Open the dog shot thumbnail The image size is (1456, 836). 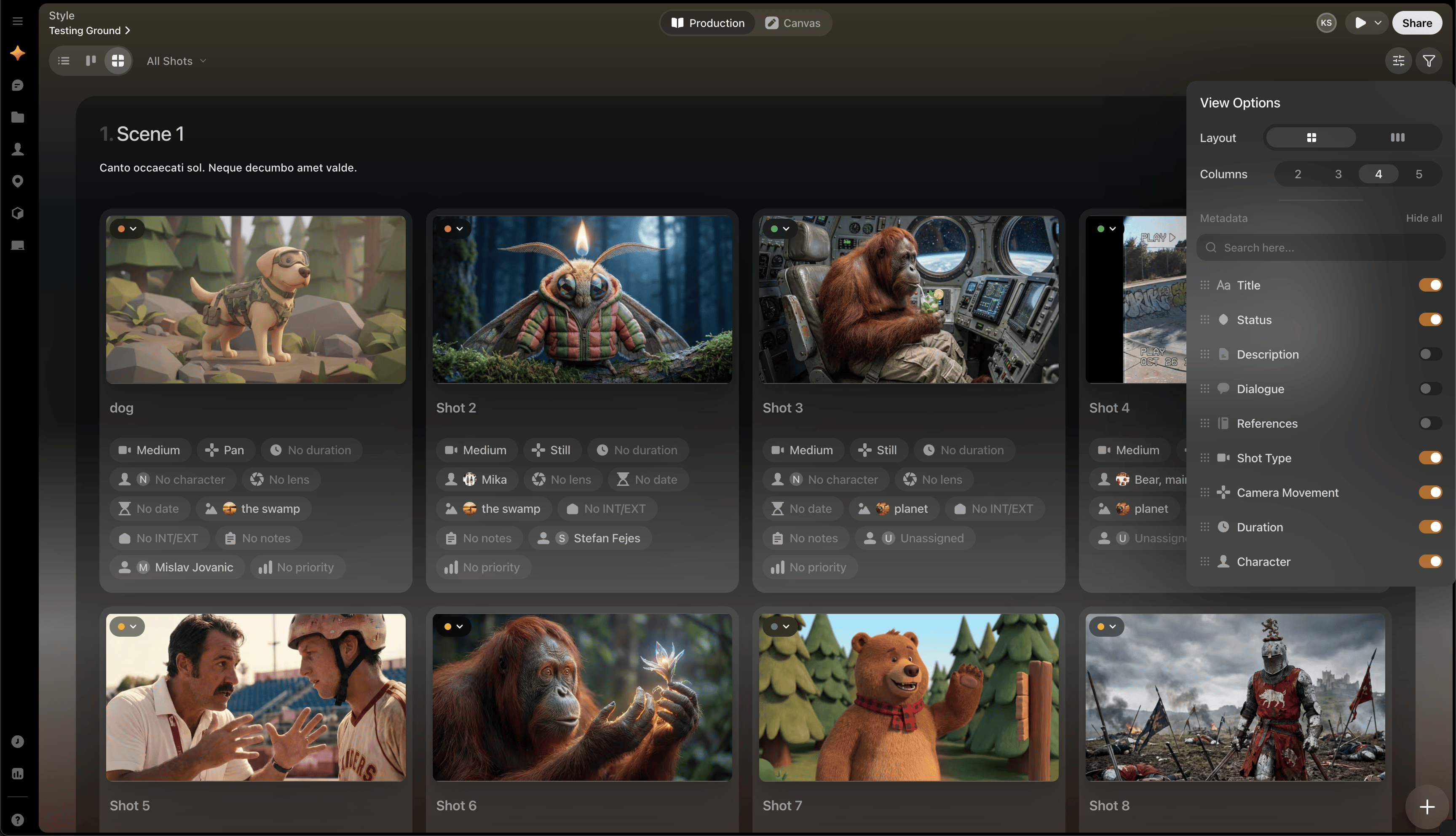(256, 299)
